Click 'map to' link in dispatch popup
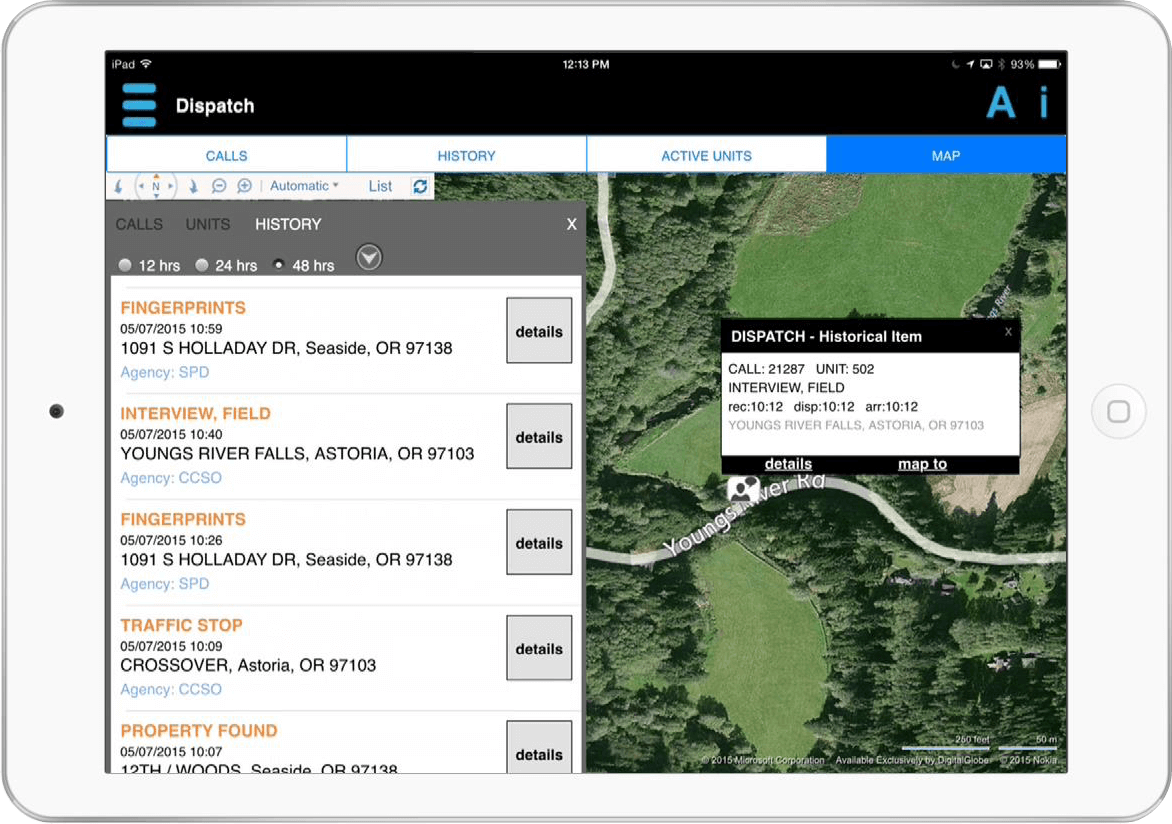This screenshot has width=1172, height=824. click(x=922, y=464)
